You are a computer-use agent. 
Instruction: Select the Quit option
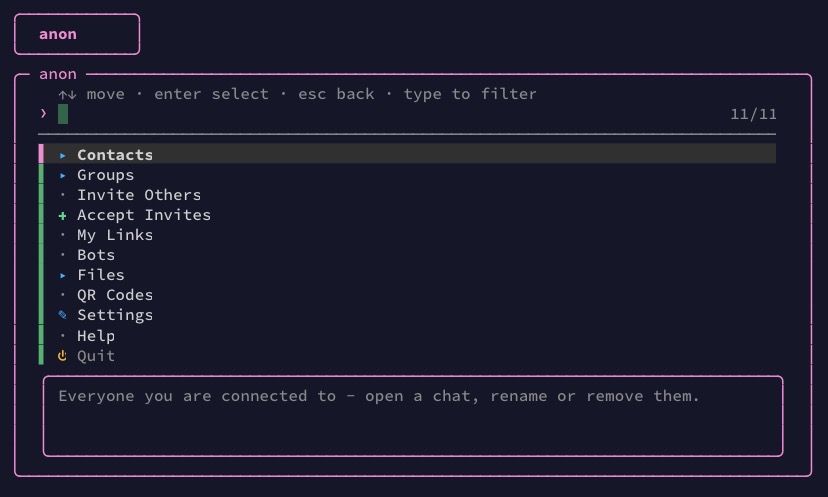point(407,355)
